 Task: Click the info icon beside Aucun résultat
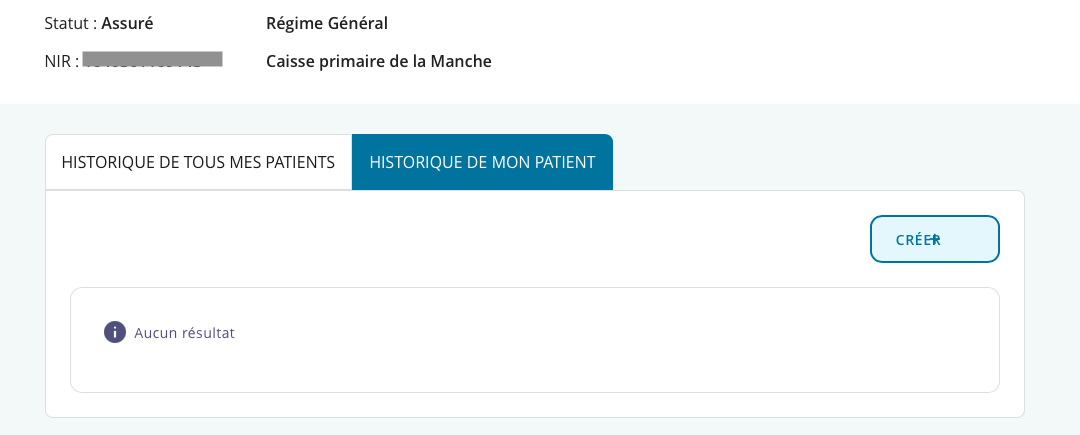pyautogui.click(x=115, y=332)
